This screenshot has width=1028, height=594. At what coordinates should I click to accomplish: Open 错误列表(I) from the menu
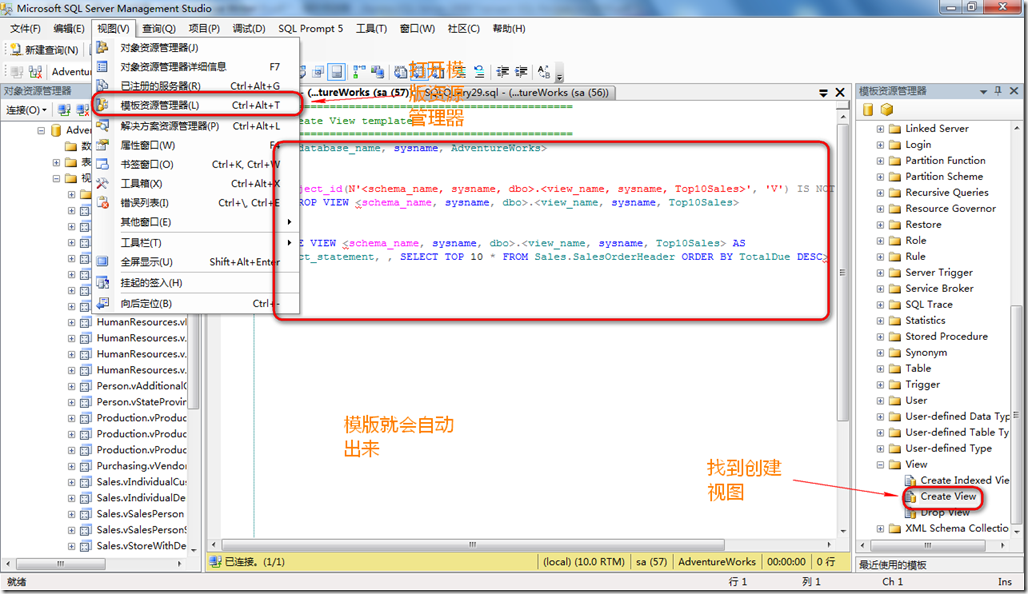pos(197,203)
